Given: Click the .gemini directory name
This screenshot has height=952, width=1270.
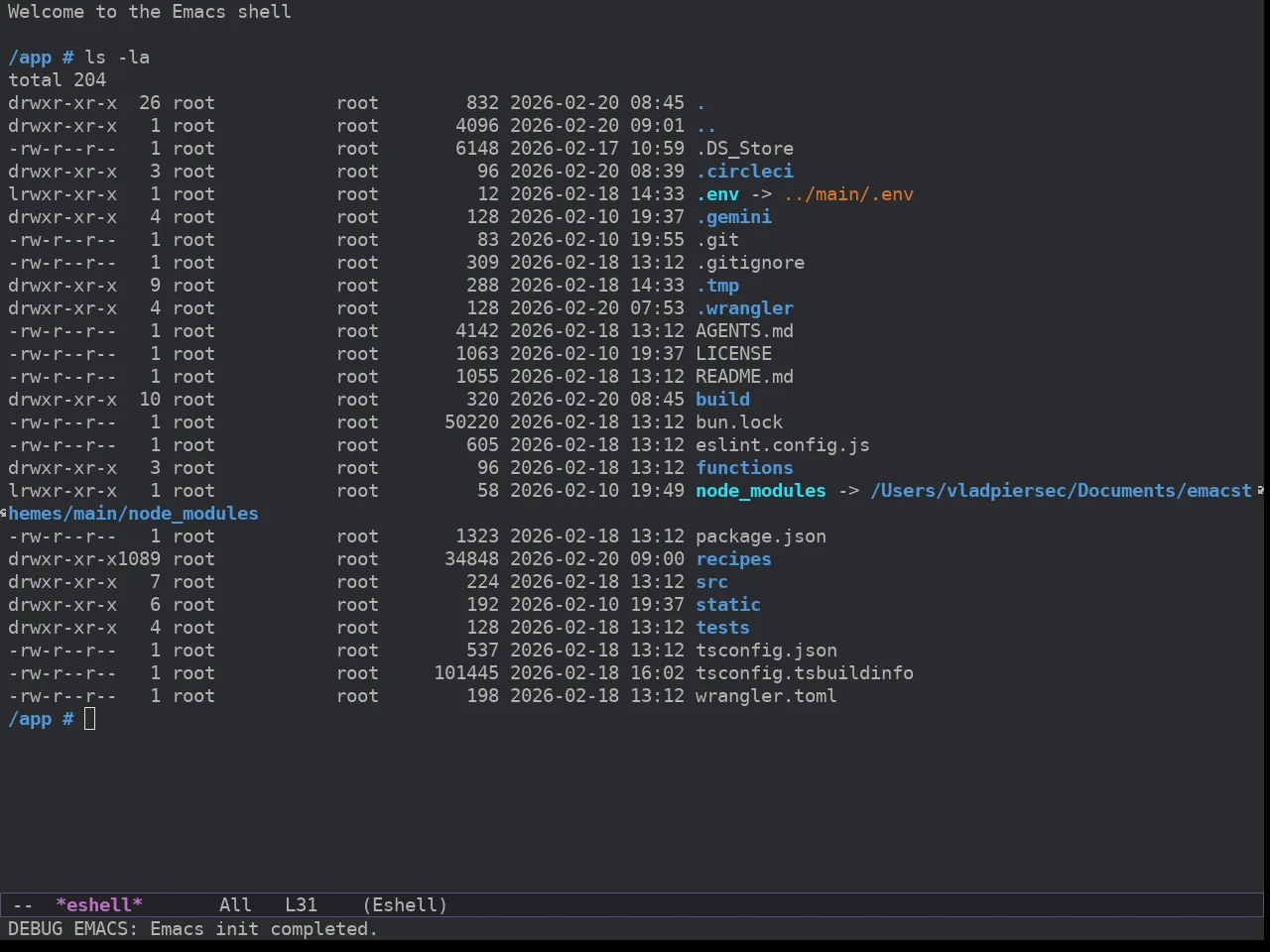Looking at the screenshot, I should 734,217.
